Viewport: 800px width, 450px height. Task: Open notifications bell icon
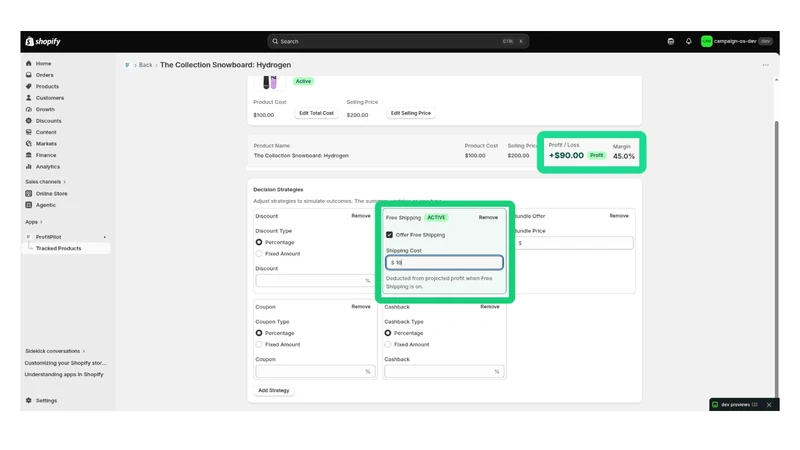[x=688, y=41]
